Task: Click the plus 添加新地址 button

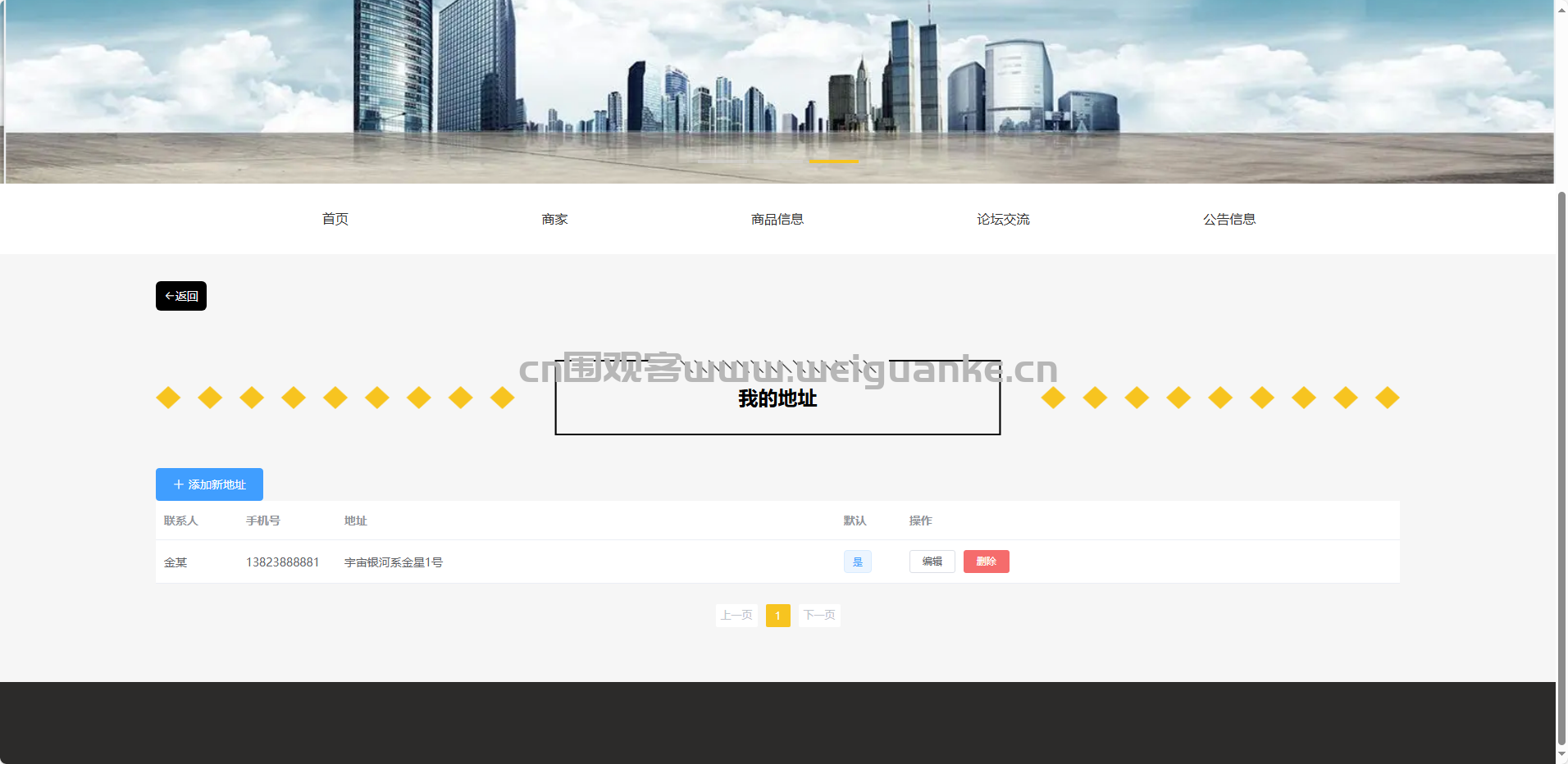Action: 209,484
